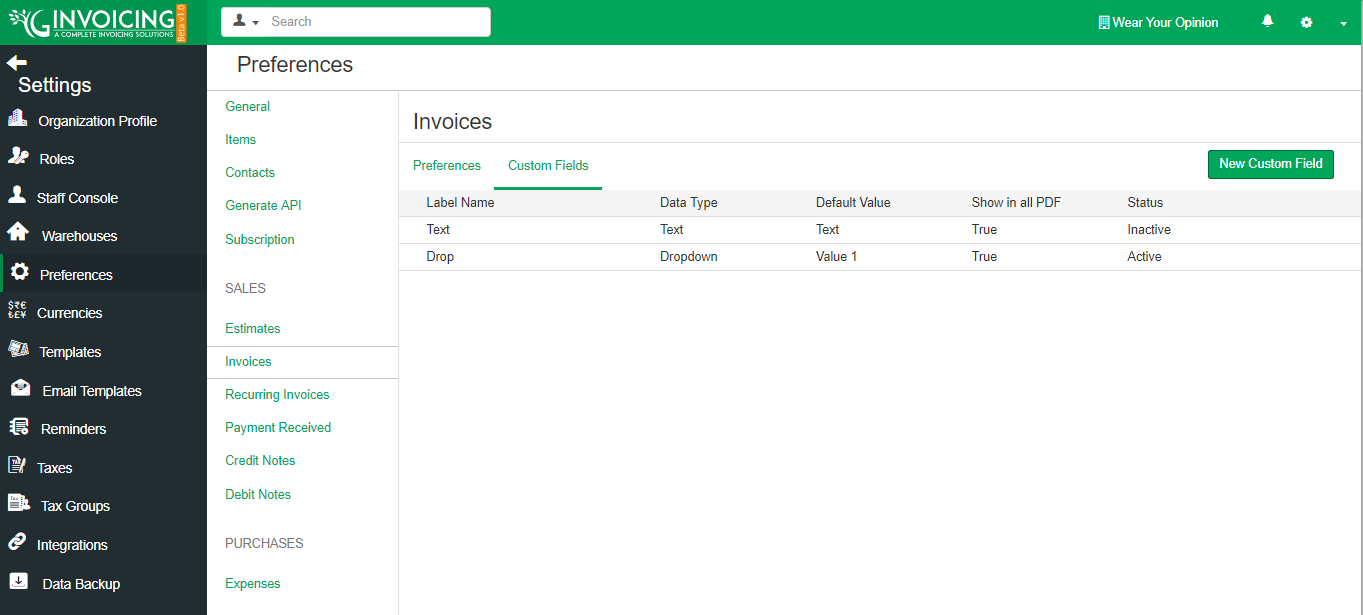Go to Email Templates label
This screenshot has width=1363, height=615.
[92, 391]
